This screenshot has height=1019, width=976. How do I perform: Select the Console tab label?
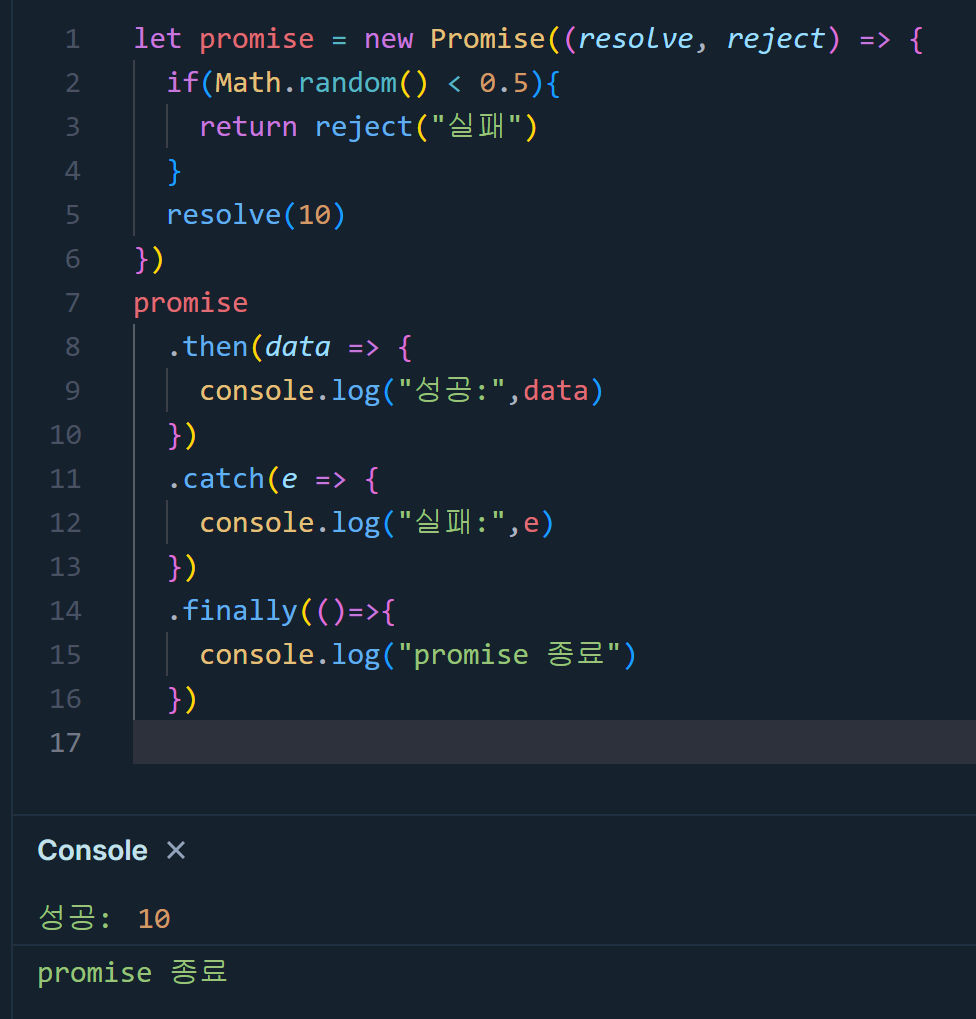tap(92, 850)
